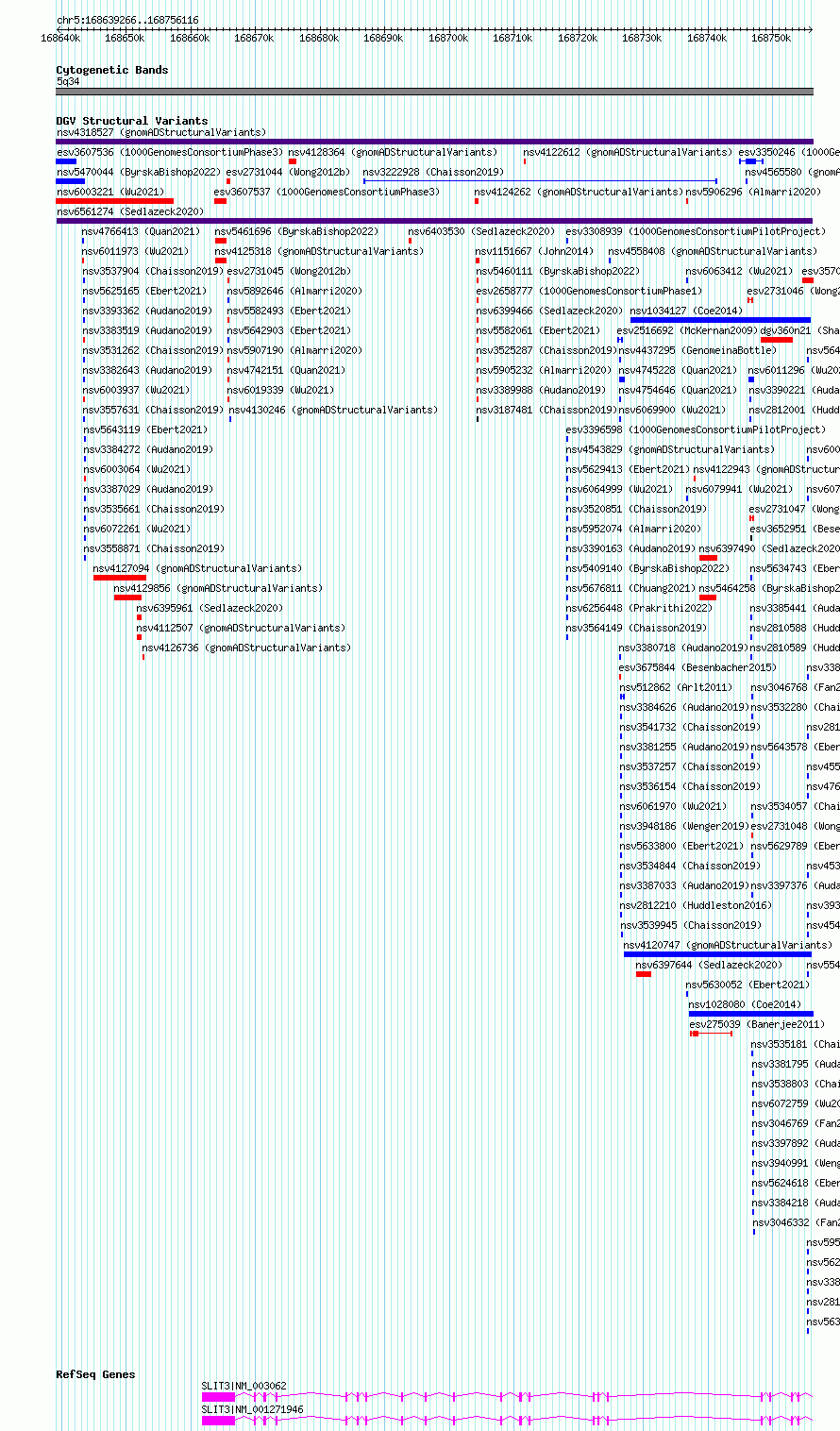
Task: Open esv275039 (Banerjee2011) variant
Action: [757, 1024]
